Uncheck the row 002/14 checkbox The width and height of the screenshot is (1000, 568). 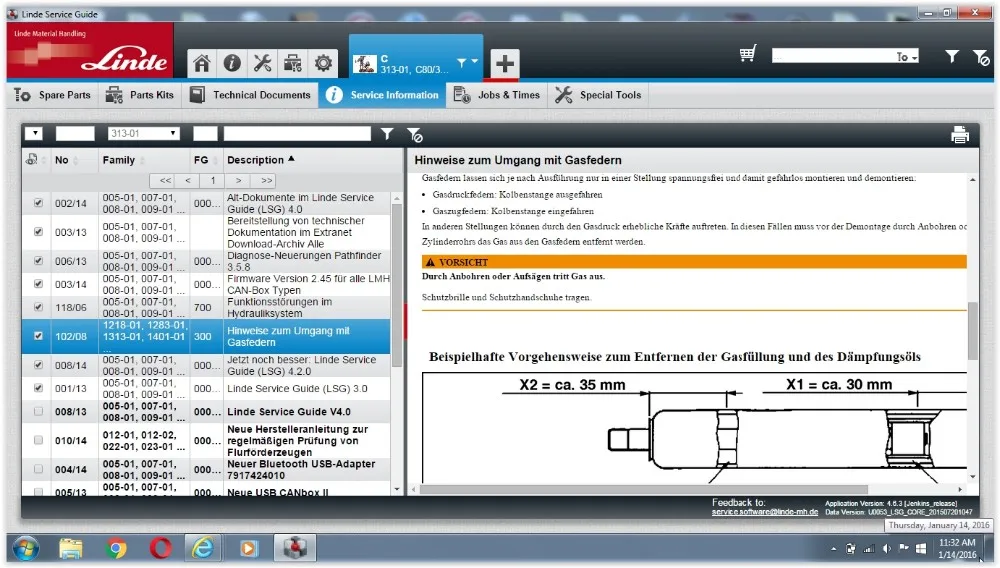coord(38,203)
